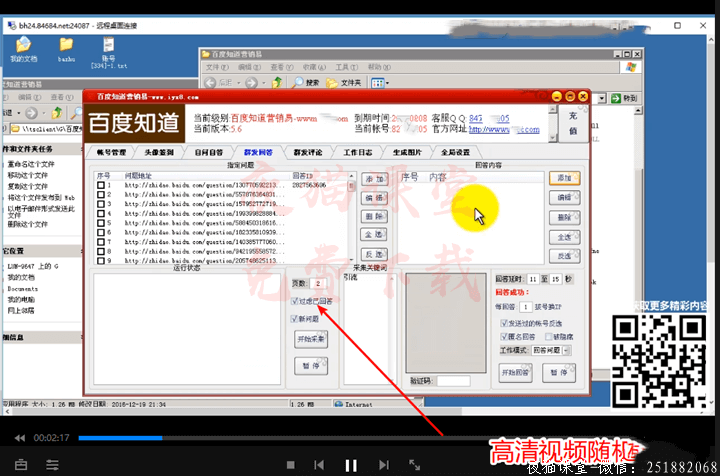Viewport: 720px width, 476px height.
Task: Switch to the 帐号管理 tab
Action: click(x=112, y=152)
